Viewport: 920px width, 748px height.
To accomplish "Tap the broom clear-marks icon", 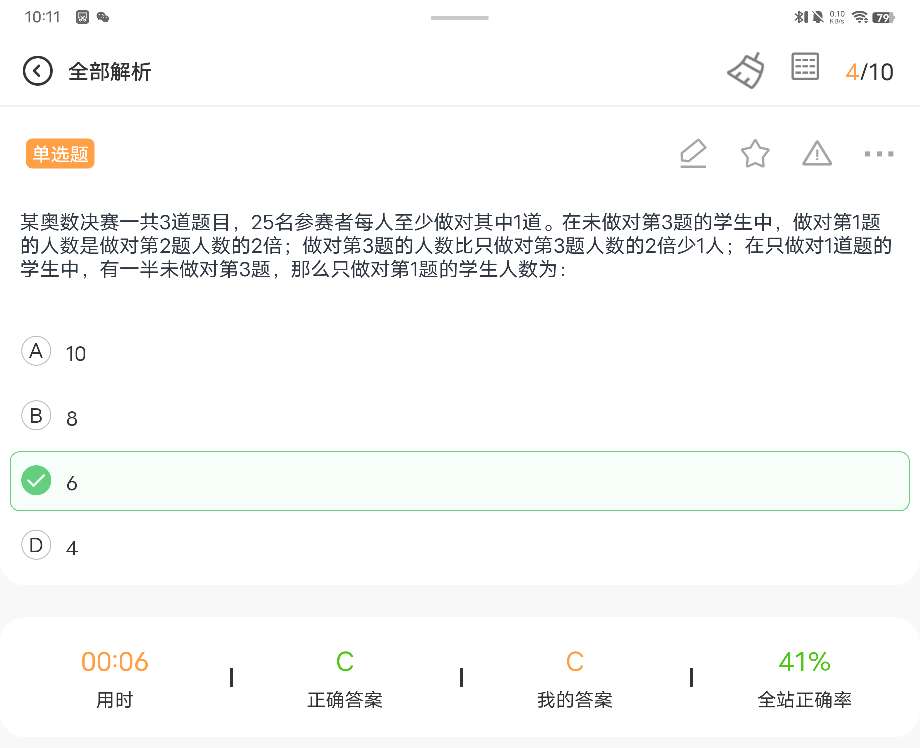I will pos(746,71).
